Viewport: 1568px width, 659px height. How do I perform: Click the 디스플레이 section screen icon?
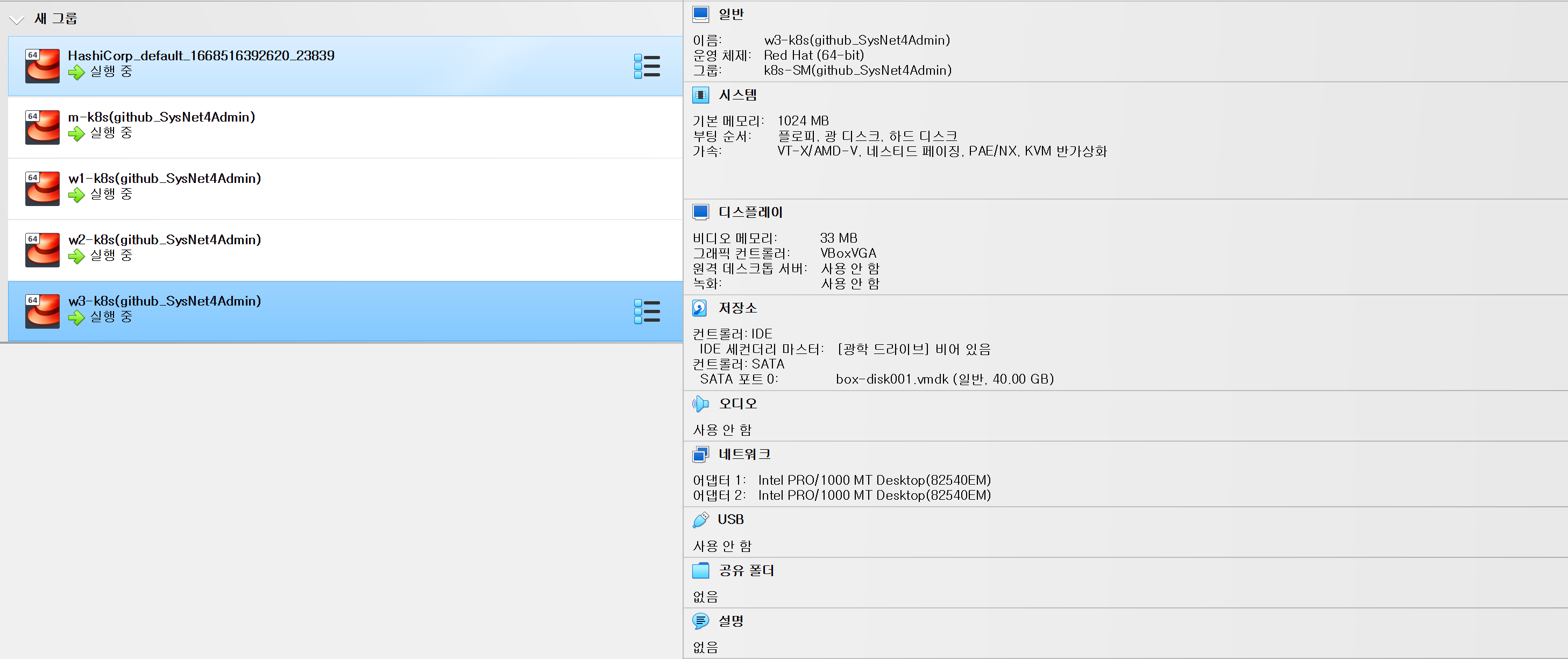[700, 212]
